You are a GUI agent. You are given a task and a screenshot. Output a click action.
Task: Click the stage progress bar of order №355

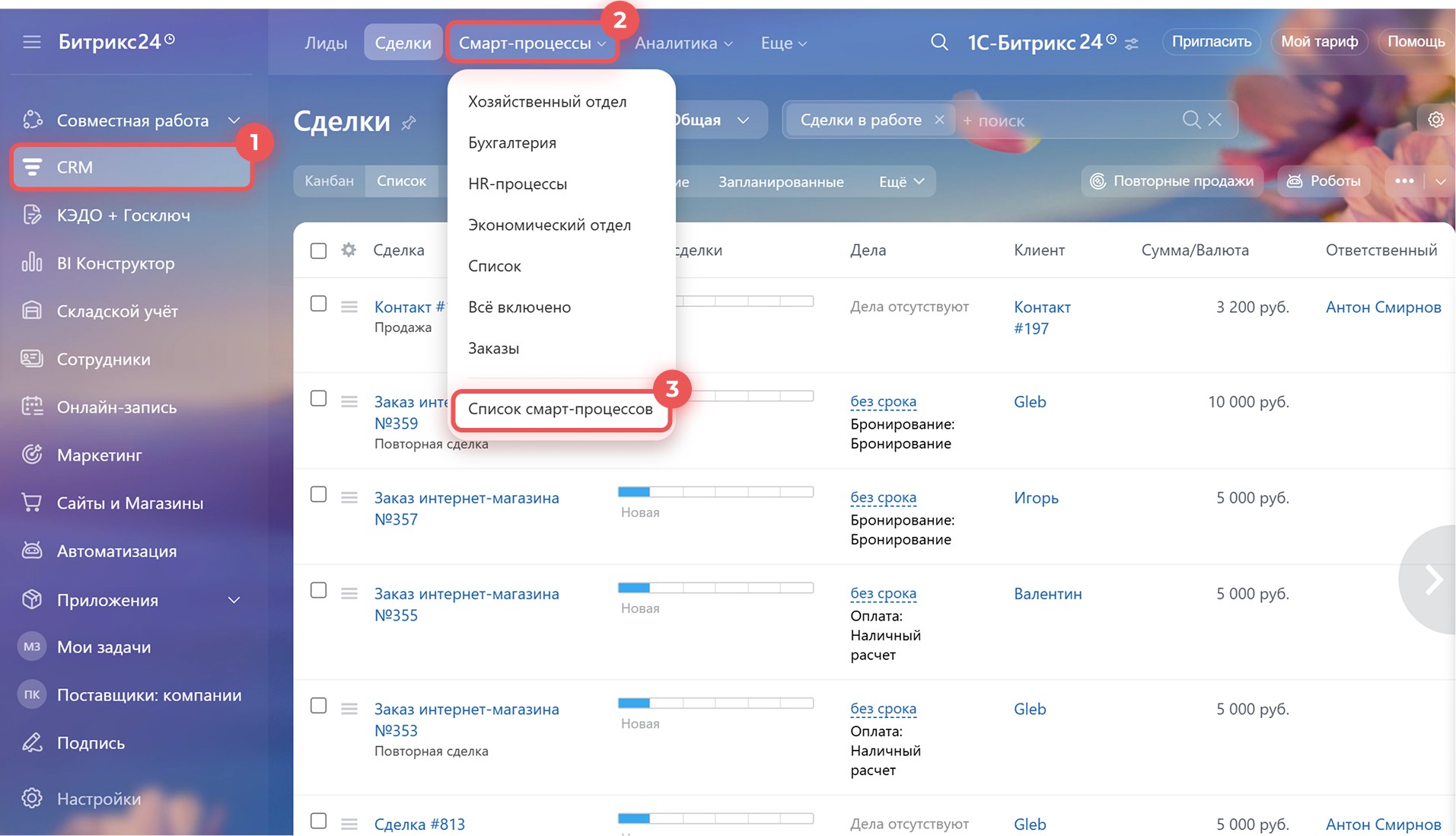715,588
